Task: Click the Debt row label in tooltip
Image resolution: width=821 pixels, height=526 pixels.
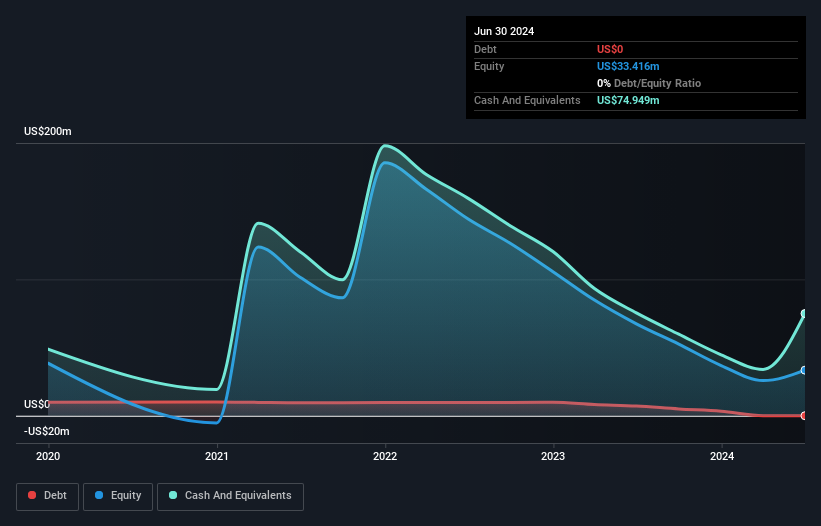Action: pos(485,49)
